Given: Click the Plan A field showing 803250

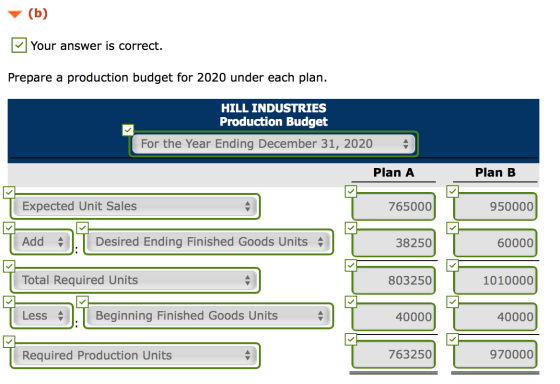Looking at the screenshot, I should tap(393, 280).
